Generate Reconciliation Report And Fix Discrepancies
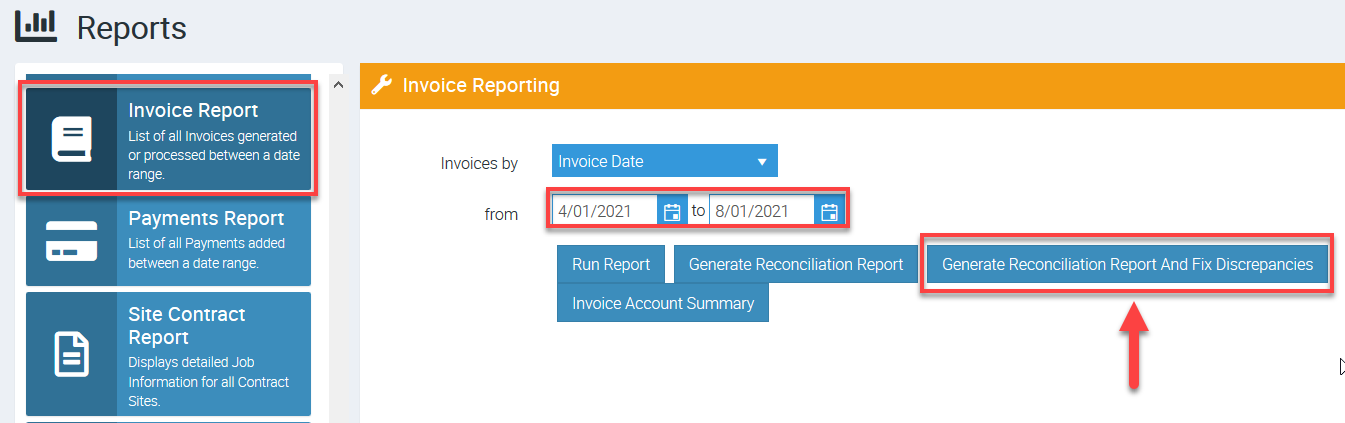Image resolution: width=1345 pixels, height=423 pixels. (x=1127, y=265)
